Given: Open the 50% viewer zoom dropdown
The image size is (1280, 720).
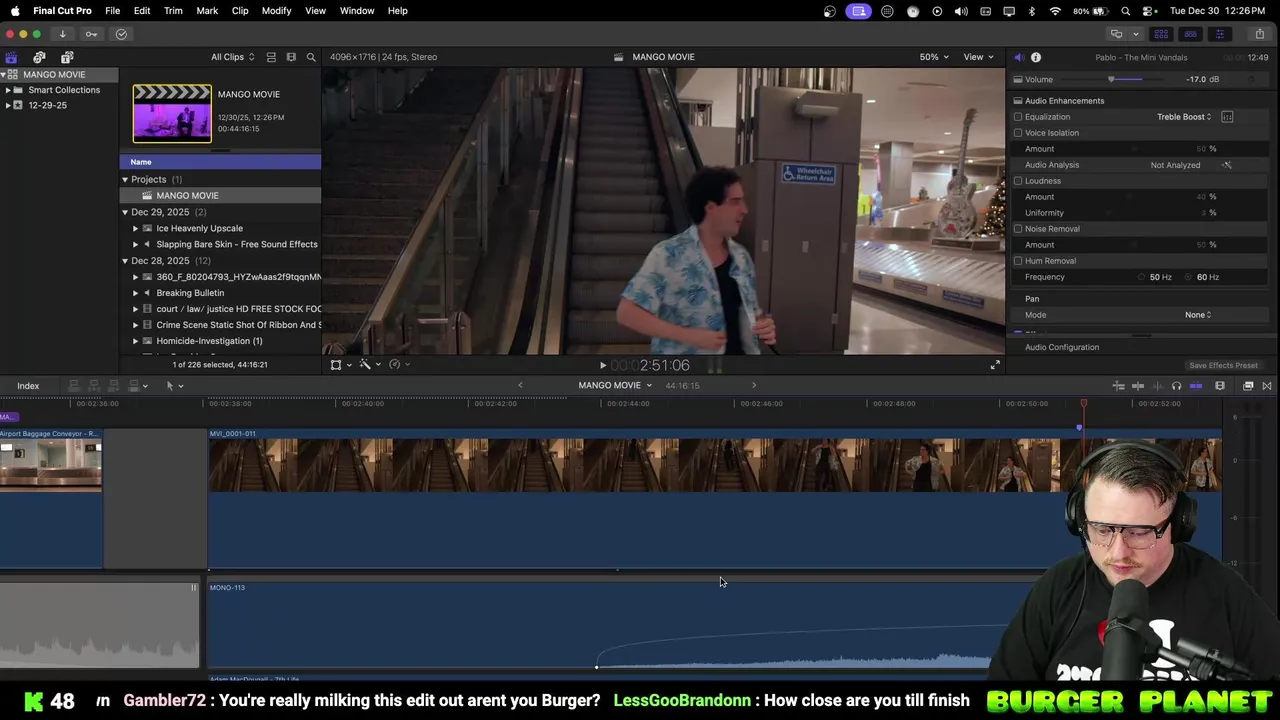Looking at the screenshot, I should (x=935, y=57).
